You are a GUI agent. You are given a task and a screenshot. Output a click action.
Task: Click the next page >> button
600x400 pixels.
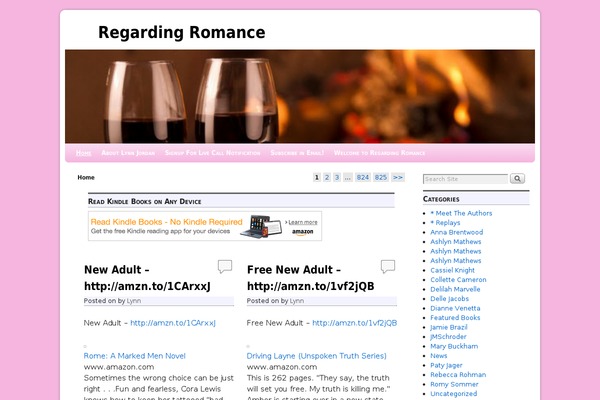point(398,177)
